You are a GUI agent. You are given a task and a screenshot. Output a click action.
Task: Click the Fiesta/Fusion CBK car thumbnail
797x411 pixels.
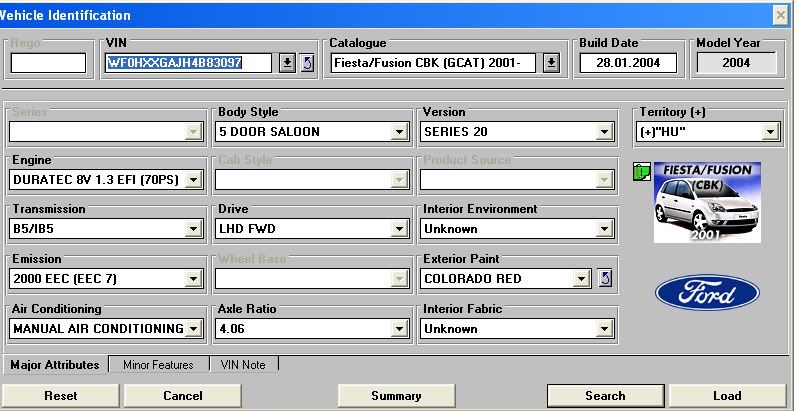click(707, 202)
